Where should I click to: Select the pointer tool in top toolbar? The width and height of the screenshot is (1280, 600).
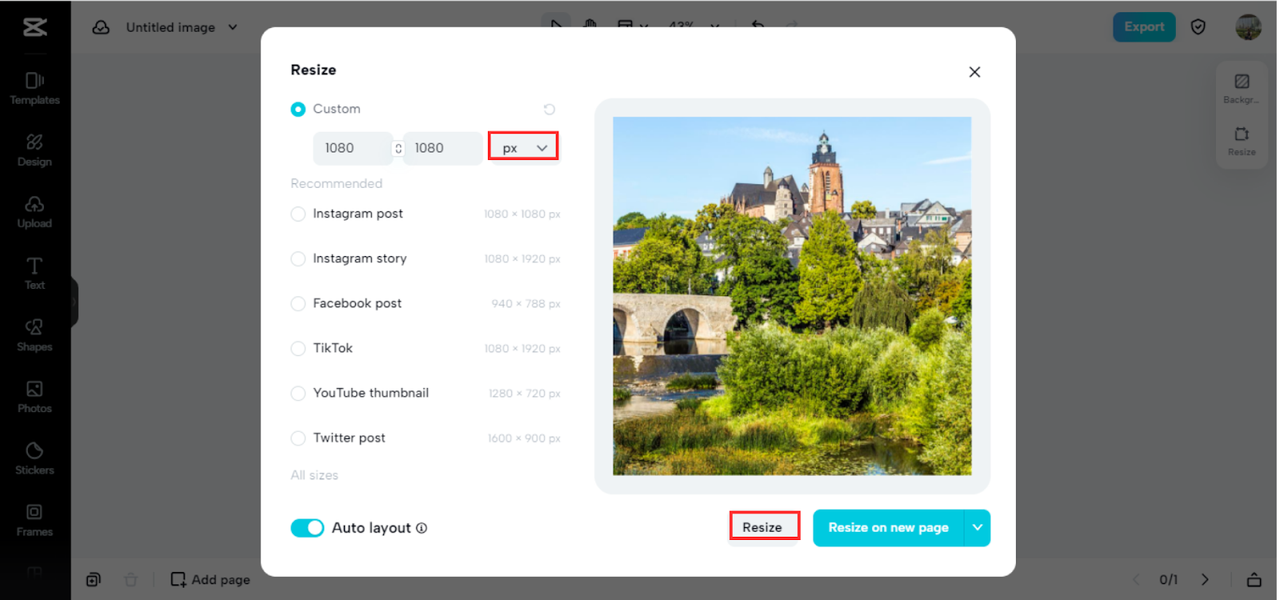(x=556, y=26)
